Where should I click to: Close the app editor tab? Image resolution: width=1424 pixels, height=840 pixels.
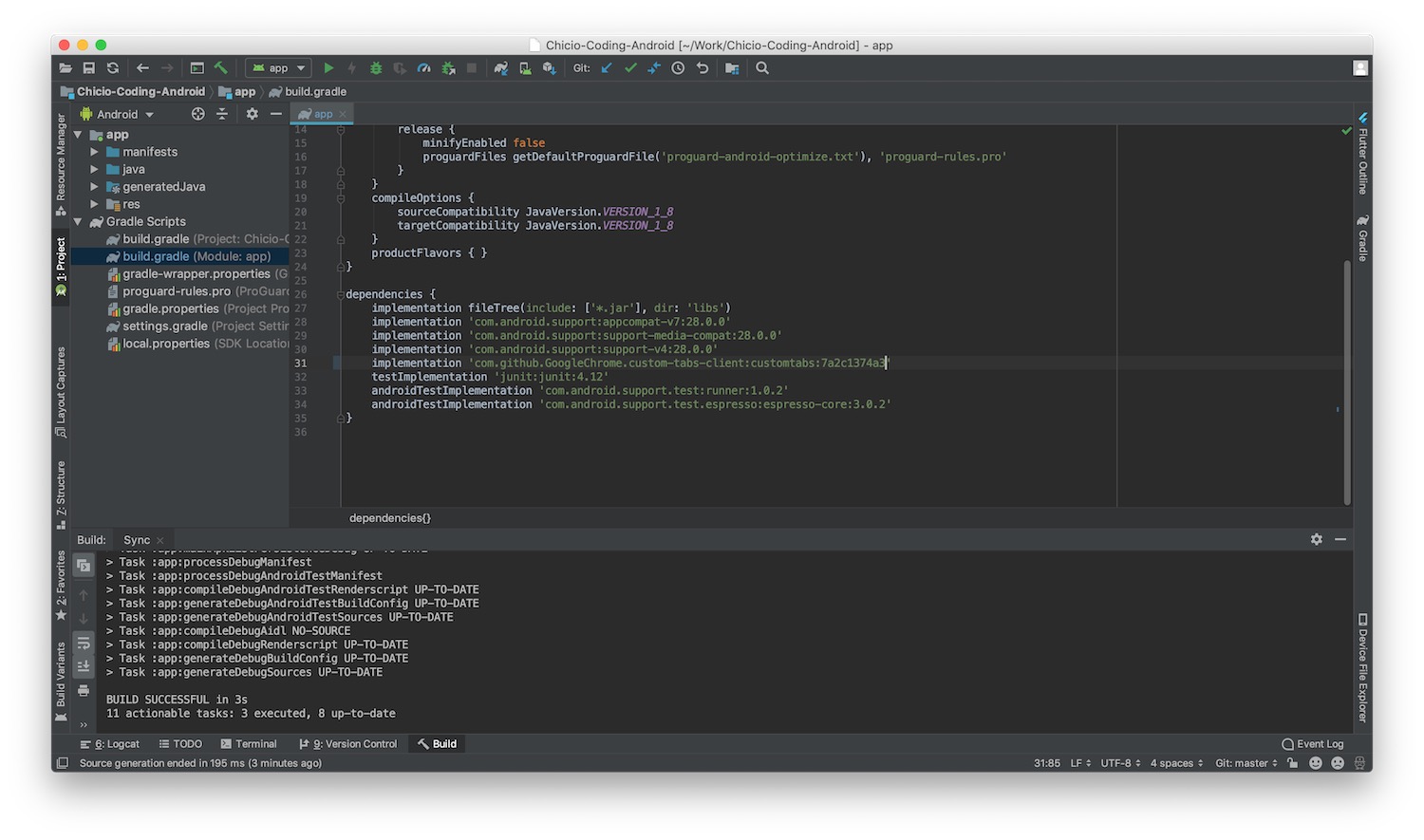tap(344, 114)
